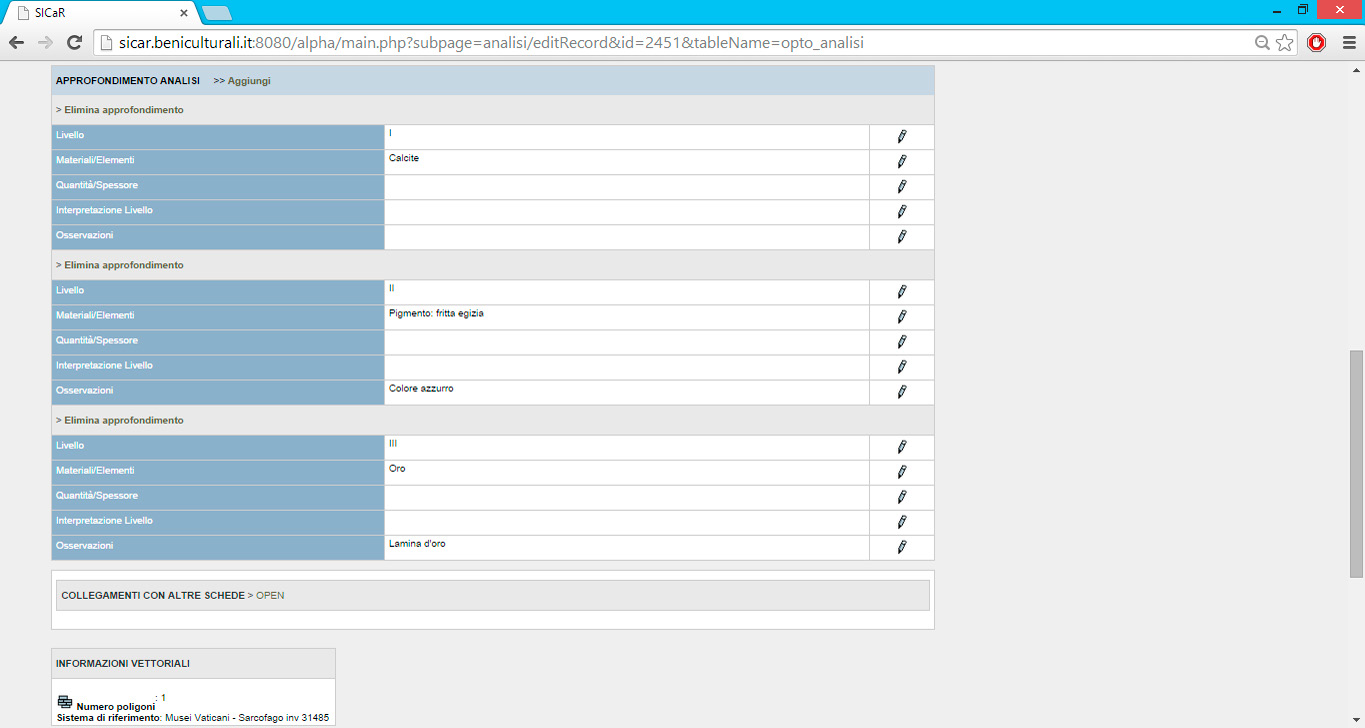Edit the Livello value "I" with its pencil
The height and width of the screenshot is (728, 1365).
[x=901, y=137]
